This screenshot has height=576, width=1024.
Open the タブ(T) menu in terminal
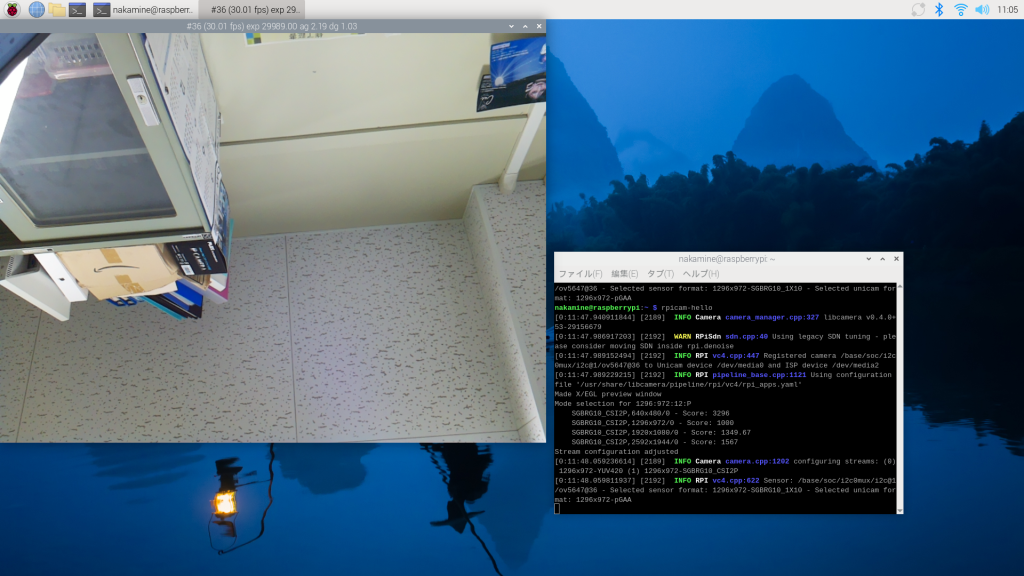pos(660,273)
